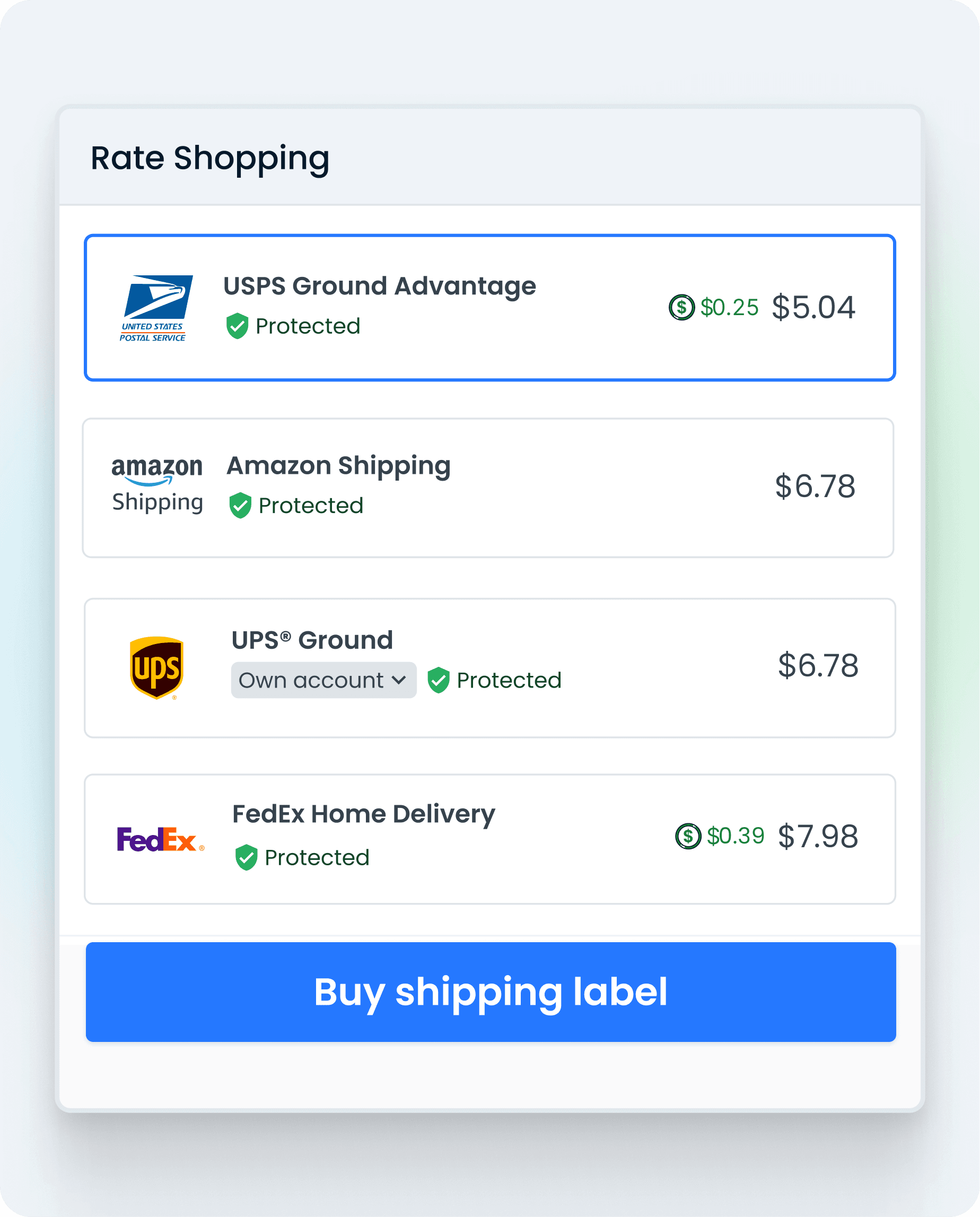Click the Amazon Shipping logo

(x=157, y=485)
